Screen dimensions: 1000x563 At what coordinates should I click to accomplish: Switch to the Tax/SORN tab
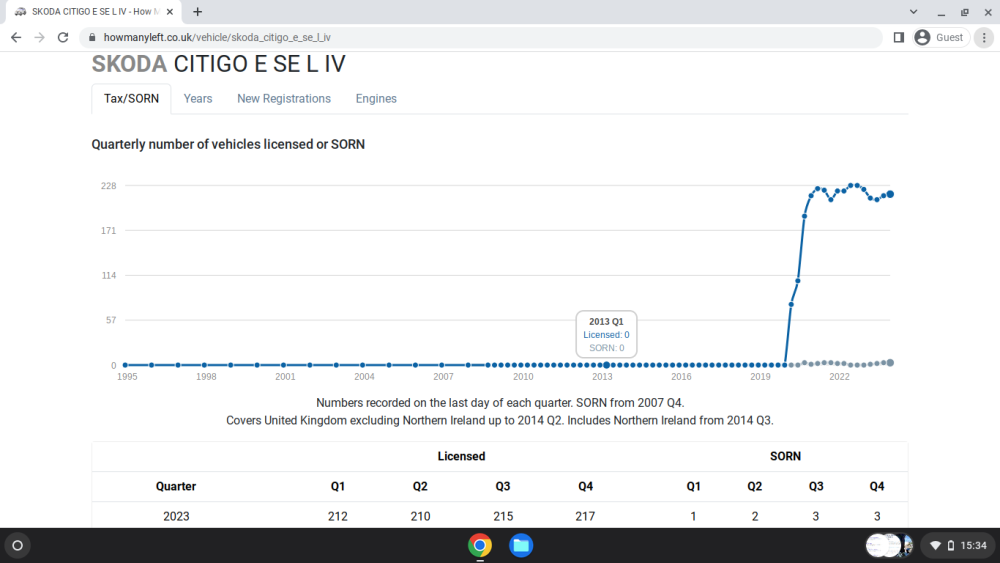coord(131,99)
